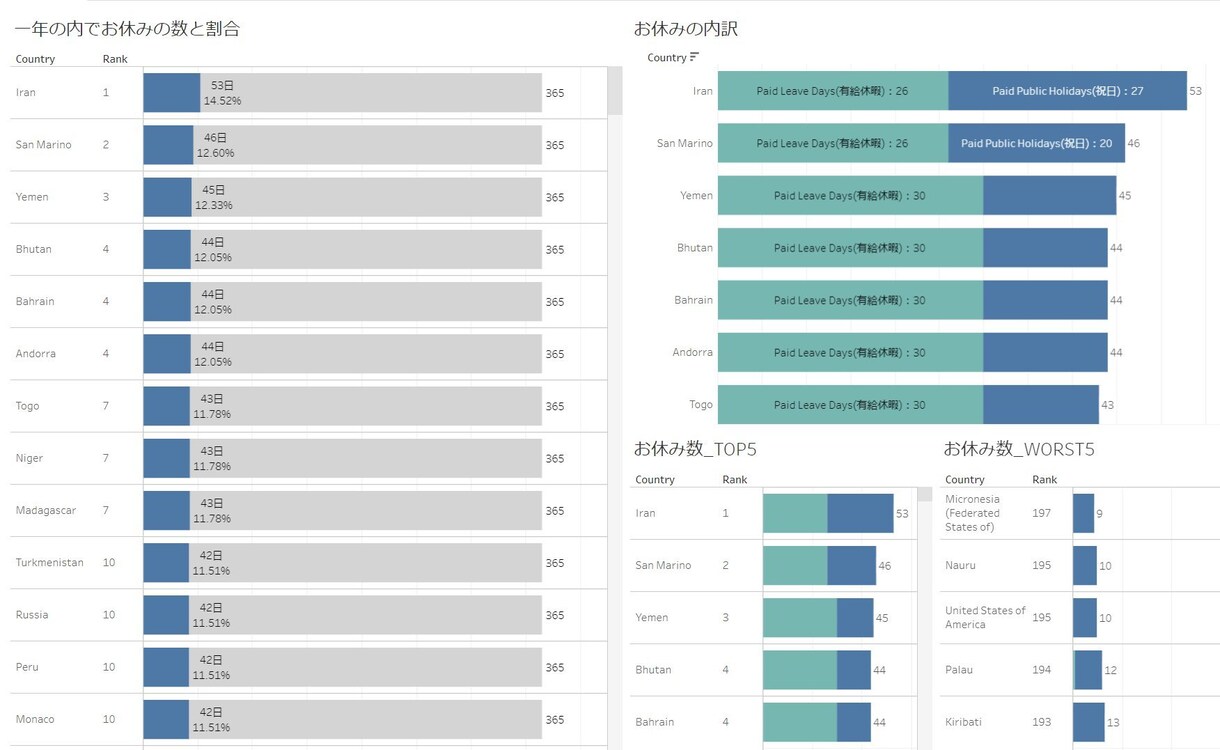
Task: Click Micronesia's bar showing 9
Action: (1084, 513)
